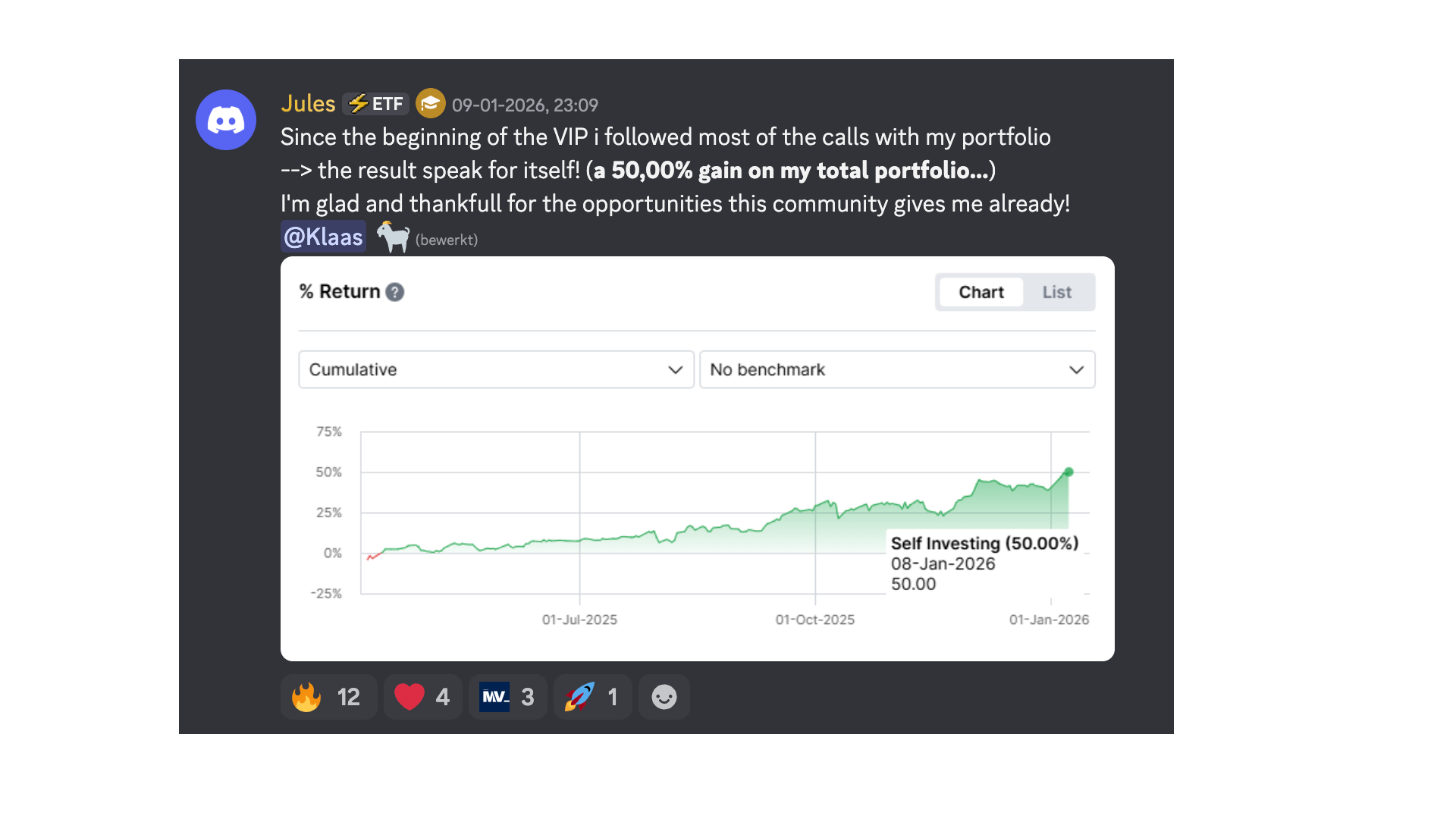Toggle the red heart reaction

(x=422, y=697)
